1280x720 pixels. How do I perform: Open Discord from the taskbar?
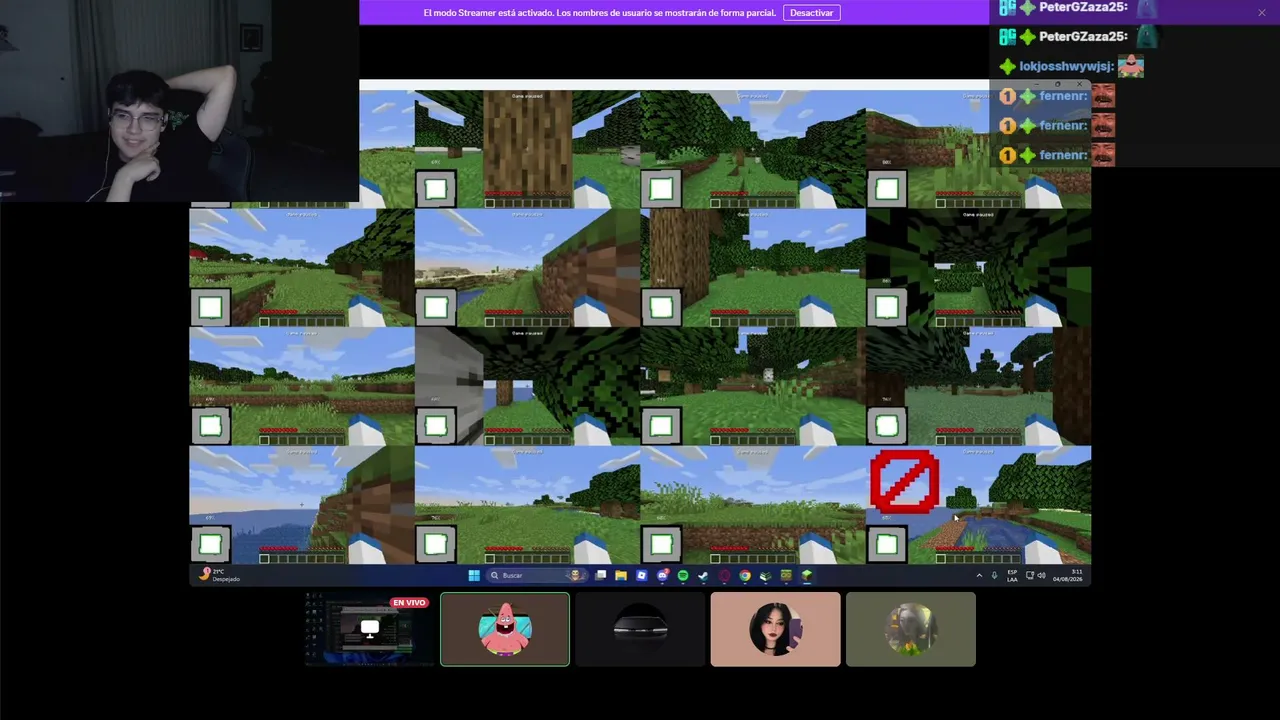662,575
